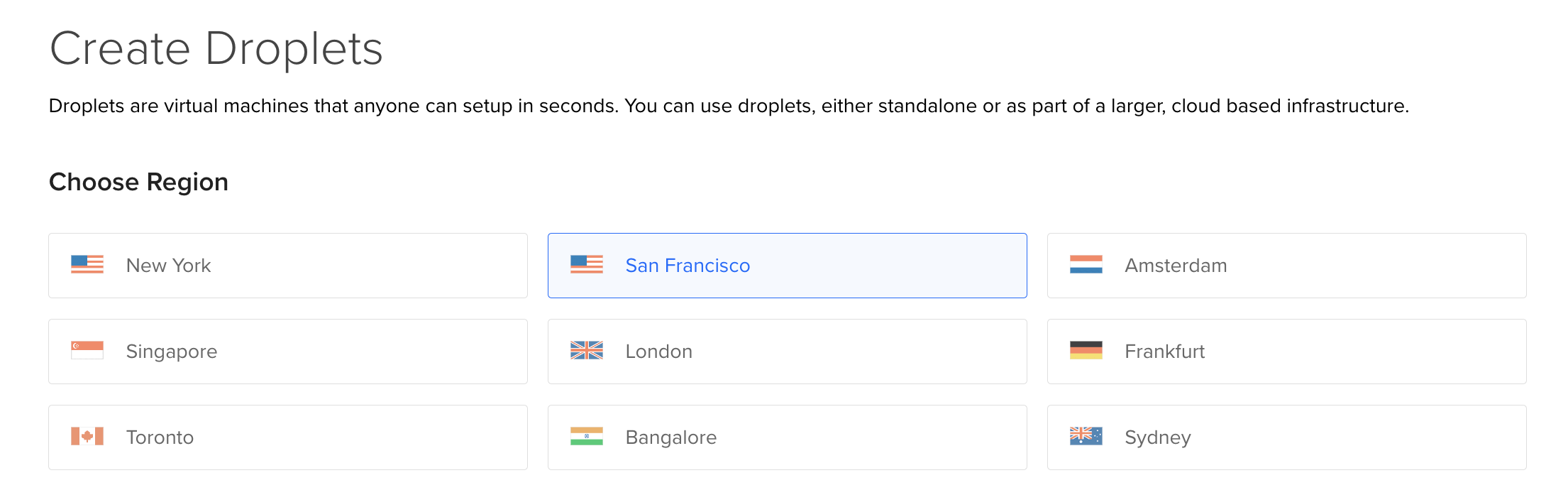1568x490 pixels.
Task: Click the Australian flag beside Sydney
Action: 1086,437
